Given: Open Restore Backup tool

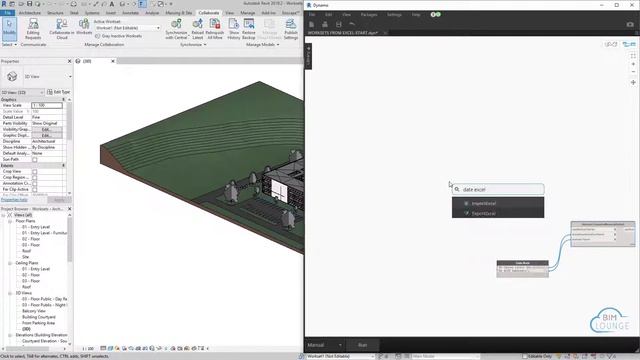Looking at the screenshot, I should coord(249,29).
